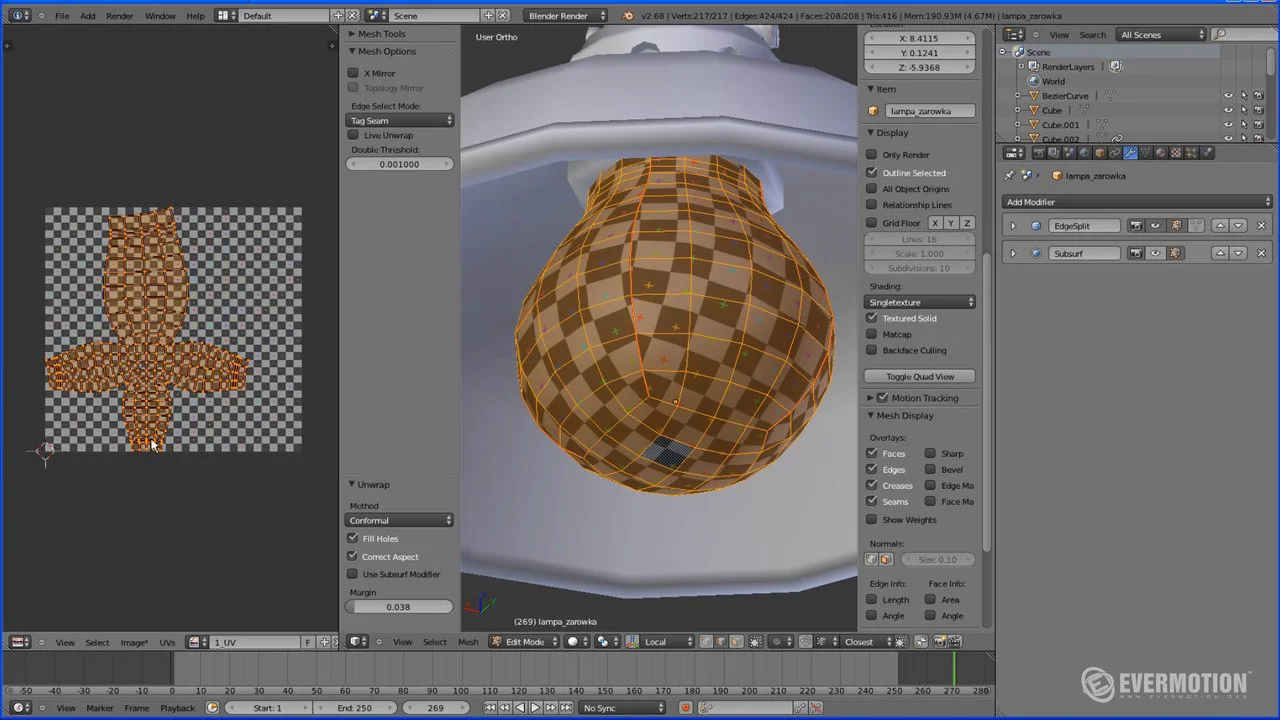1280x720 pixels.
Task: Expand the EdgeSplit modifier panel
Action: click(1013, 226)
